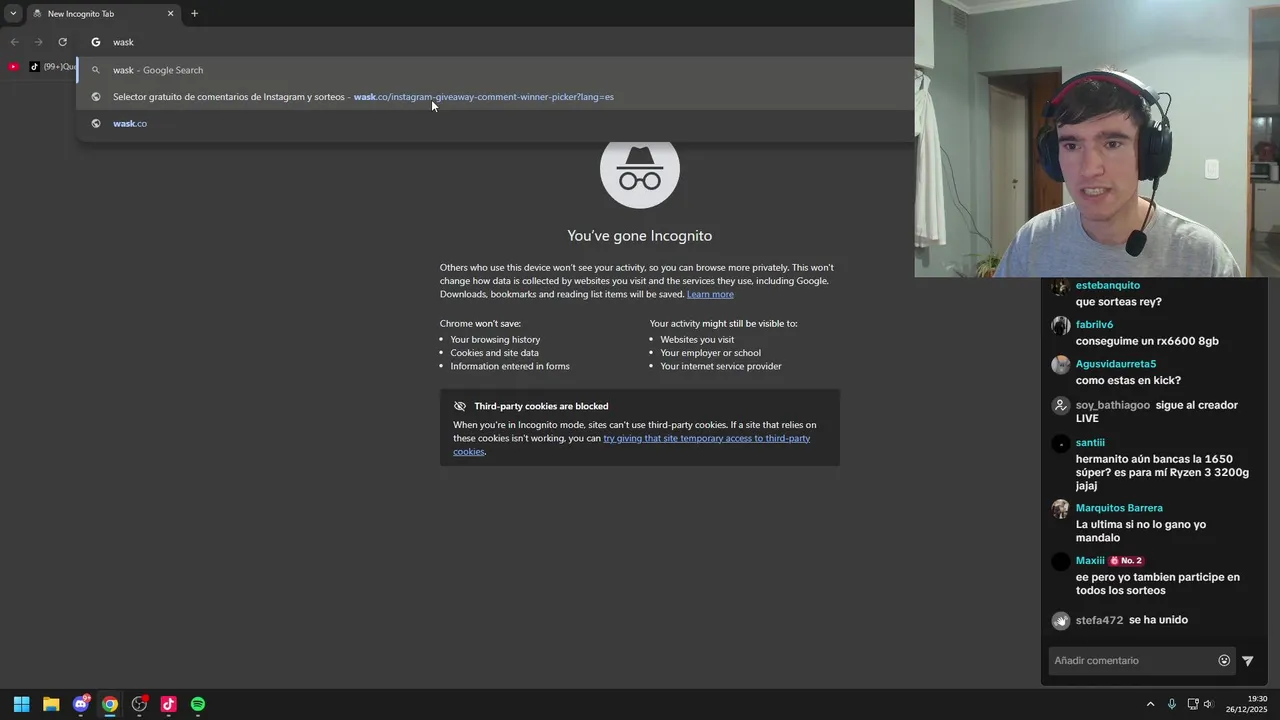Open fabrilv6's chat profile
The height and width of the screenshot is (720, 1280).
(1094, 325)
